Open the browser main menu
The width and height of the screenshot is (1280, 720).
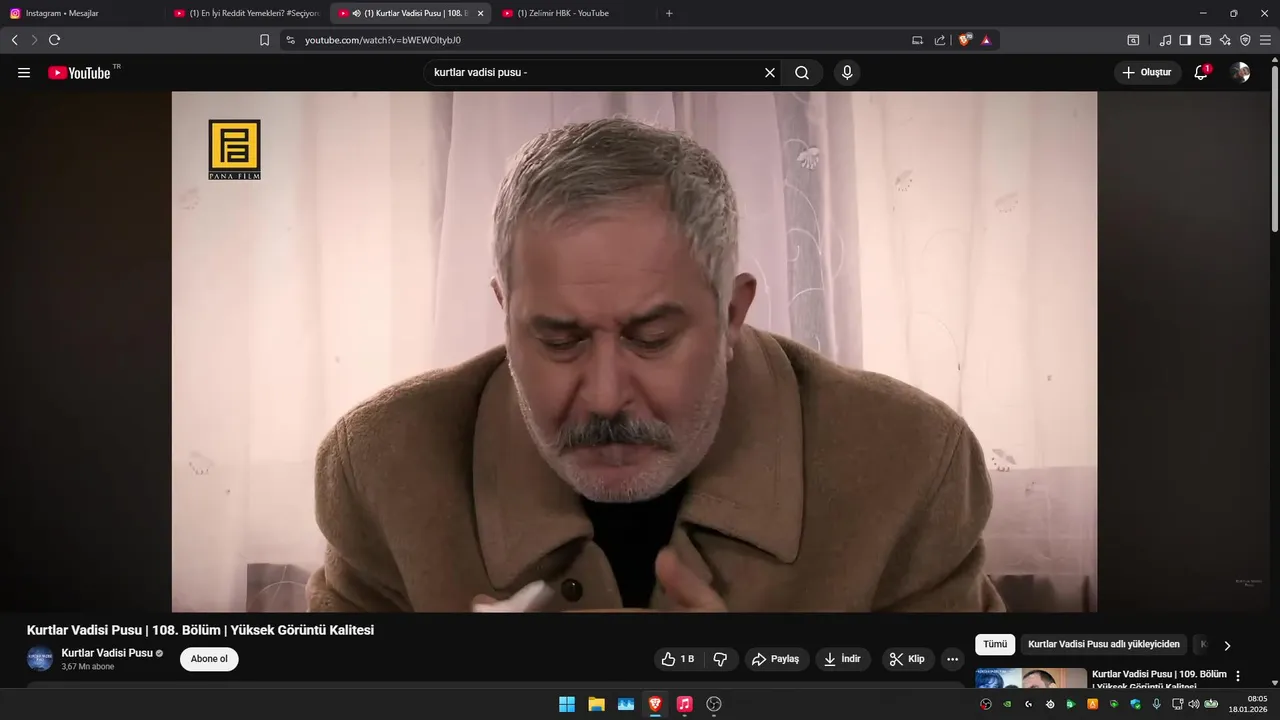point(1265,40)
